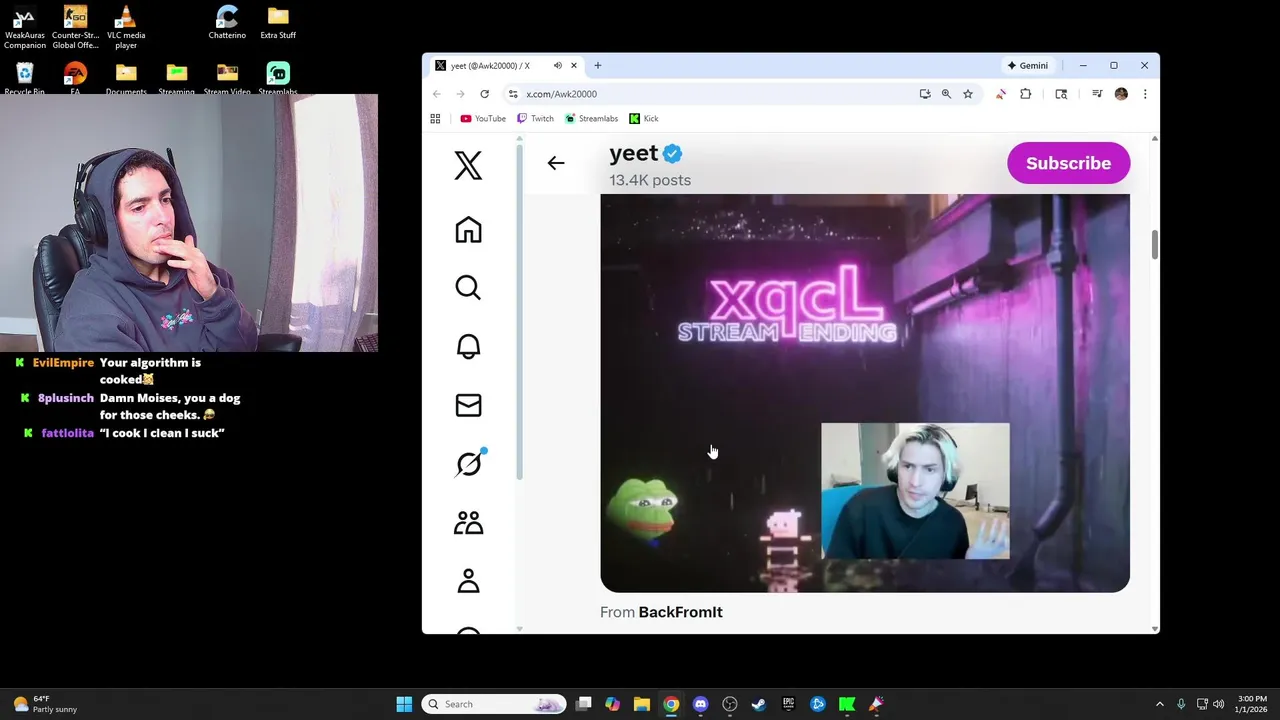
Task: View site information icon in address bar
Action: pos(513,94)
